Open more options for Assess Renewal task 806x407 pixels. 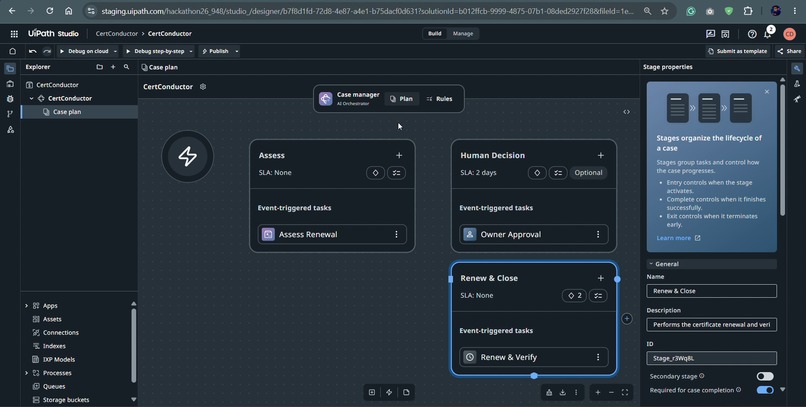[x=396, y=234]
